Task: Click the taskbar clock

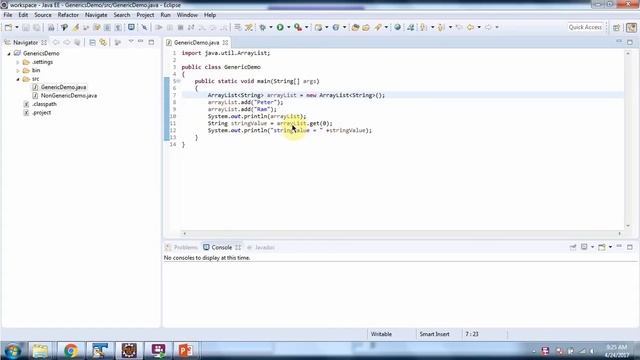Action: pyautogui.click(x=617, y=351)
